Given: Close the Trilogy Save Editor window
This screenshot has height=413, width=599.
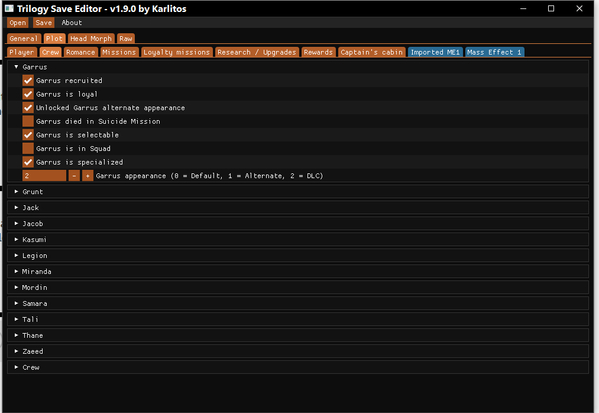Looking at the screenshot, I should (x=579, y=8).
